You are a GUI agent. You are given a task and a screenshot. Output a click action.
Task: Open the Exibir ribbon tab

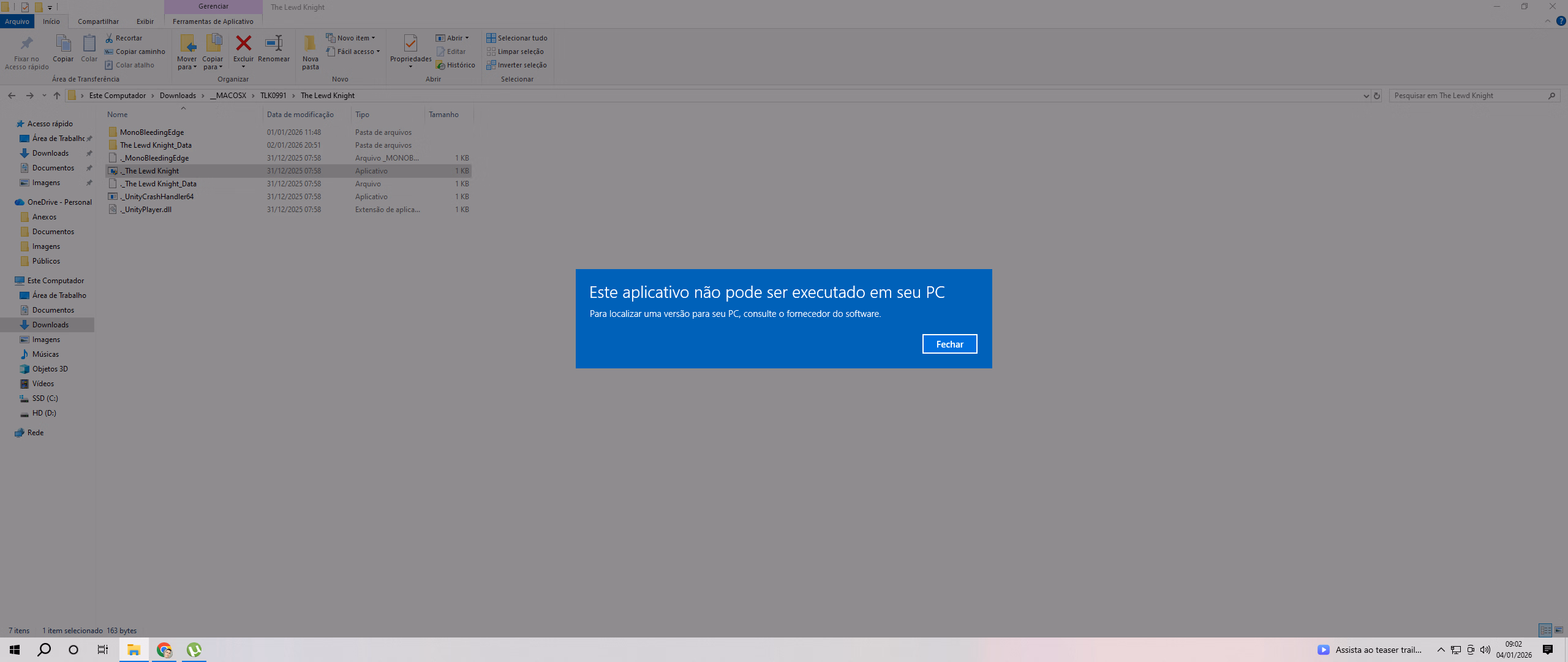(x=145, y=21)
